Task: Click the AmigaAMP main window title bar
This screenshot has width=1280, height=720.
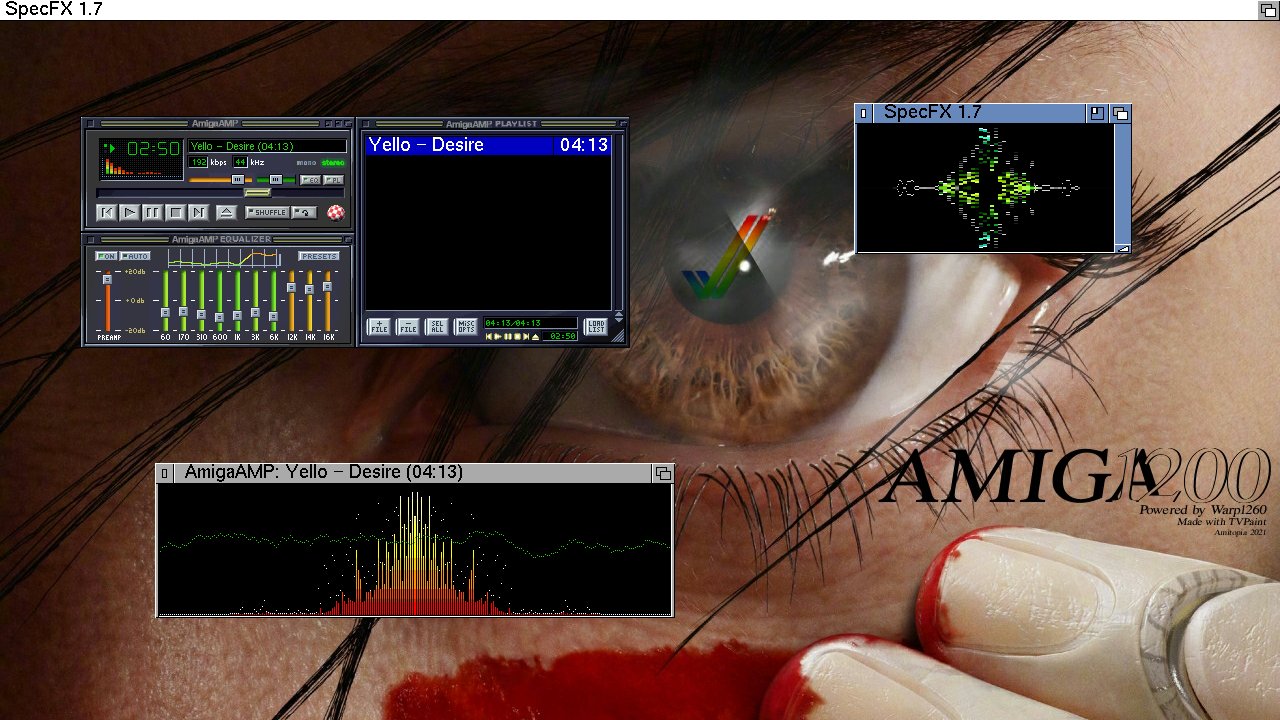Action: coord(217,123)
